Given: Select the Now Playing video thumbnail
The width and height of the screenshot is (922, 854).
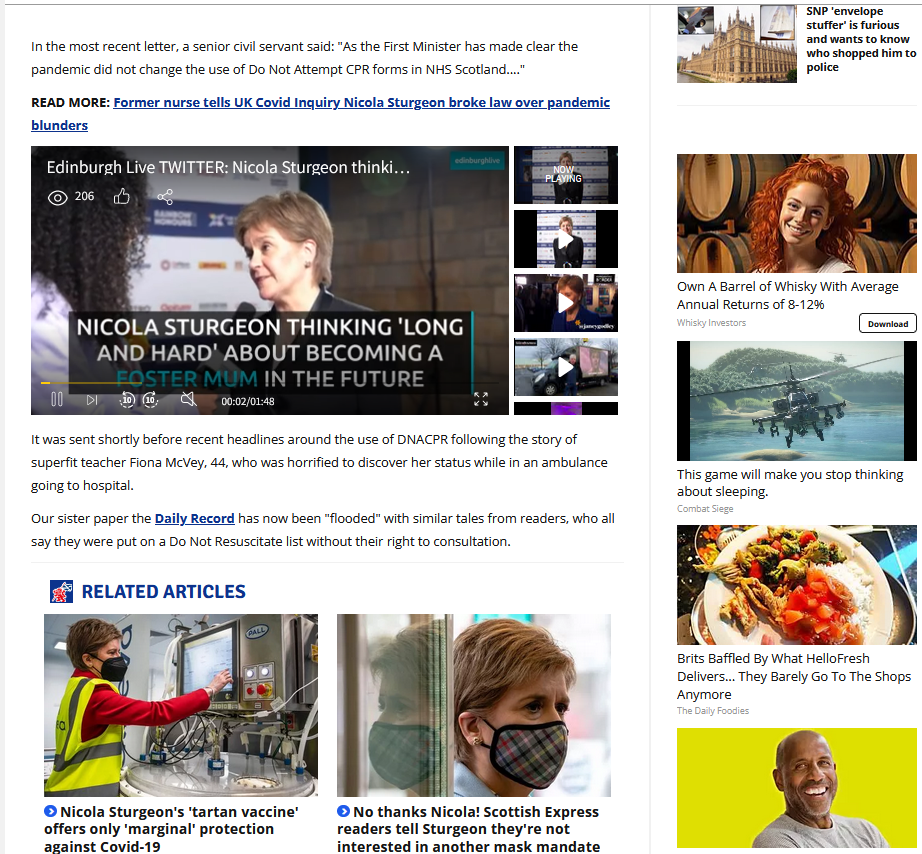Looking at the screenshot, I should pos(566,175).
